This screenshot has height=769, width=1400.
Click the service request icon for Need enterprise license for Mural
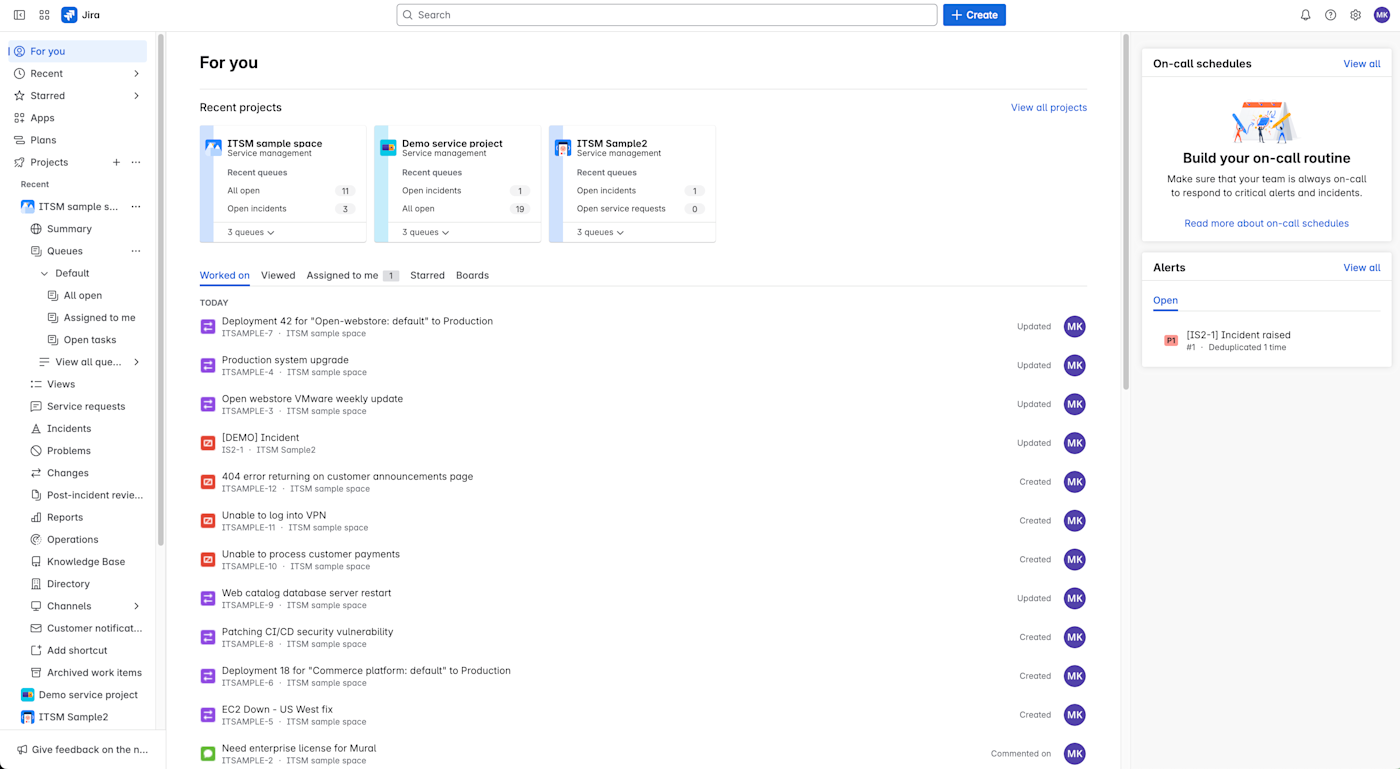[x=208, y=754]
